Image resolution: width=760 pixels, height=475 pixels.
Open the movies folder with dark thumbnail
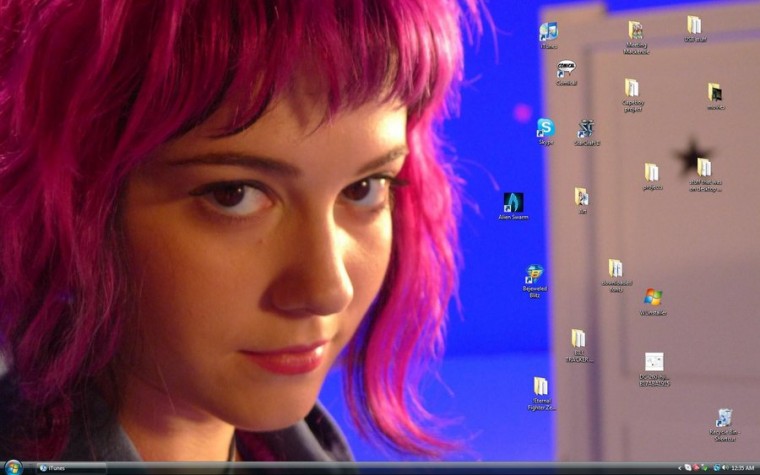pyautogui.click(x=715, y=96)
